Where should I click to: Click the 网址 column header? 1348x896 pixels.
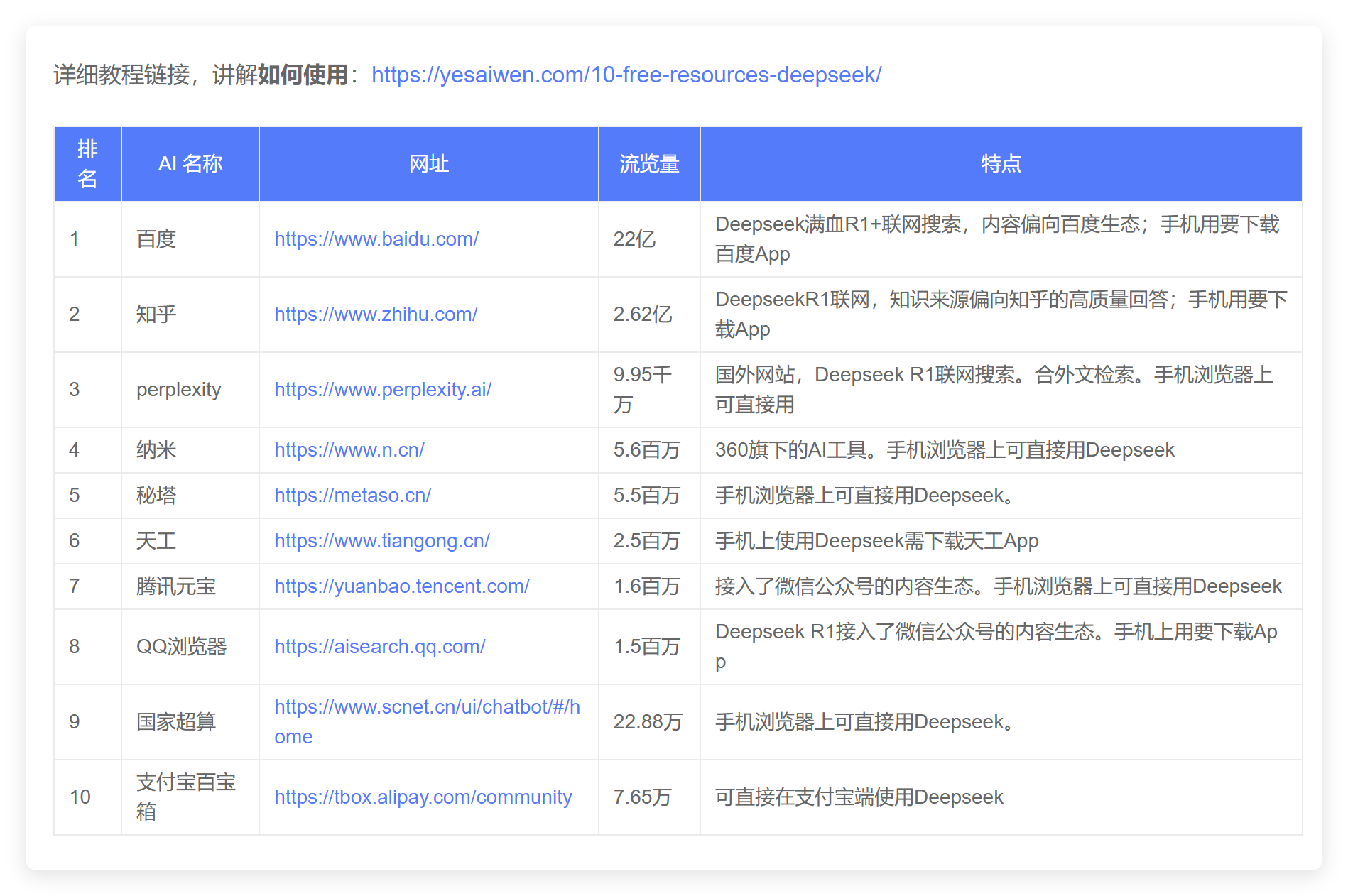click(x=429, y=164)
